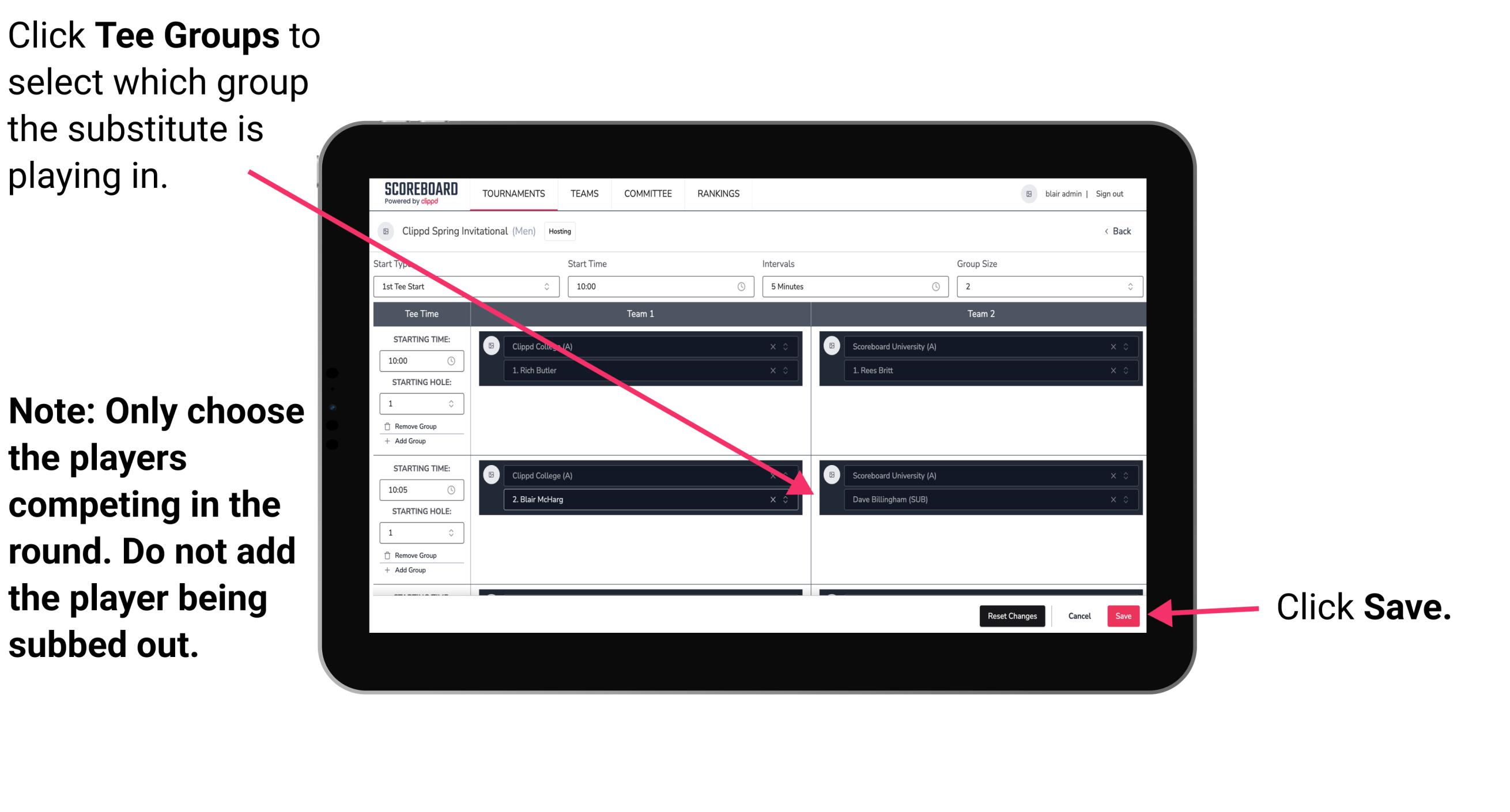Select the TOURNAMENTS tab
The width and height of the screenshot is (1510, 812).
(x=511, y=194)
